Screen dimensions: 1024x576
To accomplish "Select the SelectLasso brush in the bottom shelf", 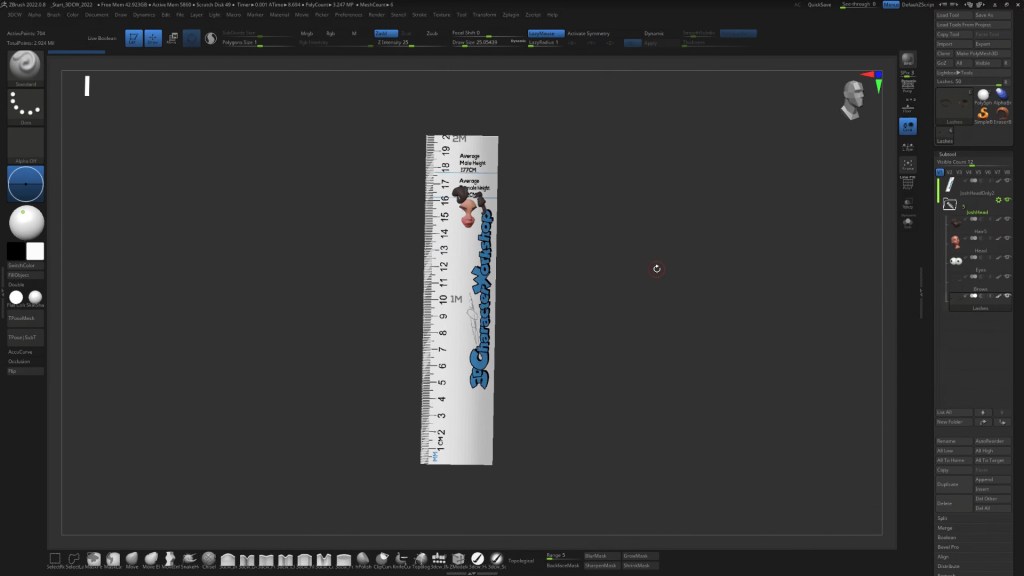I will coord(74,559).
